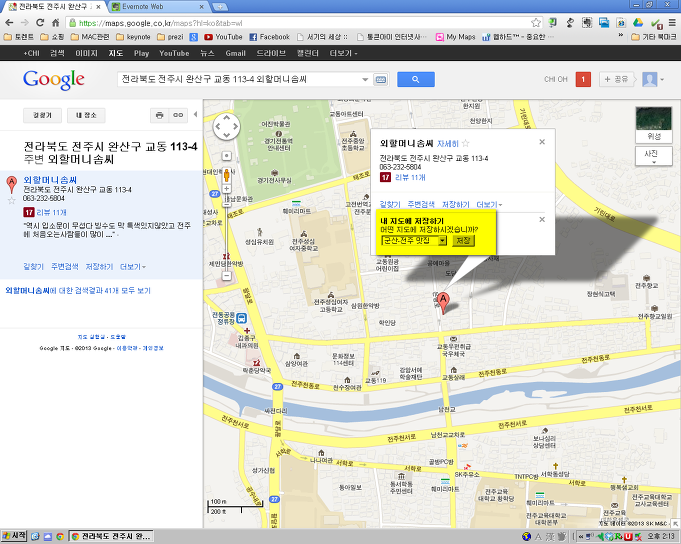The width and height of the screenshot is (681, 544).
Task: Open the on-screen keyboard input tool
Action: [x=381, y=79]
